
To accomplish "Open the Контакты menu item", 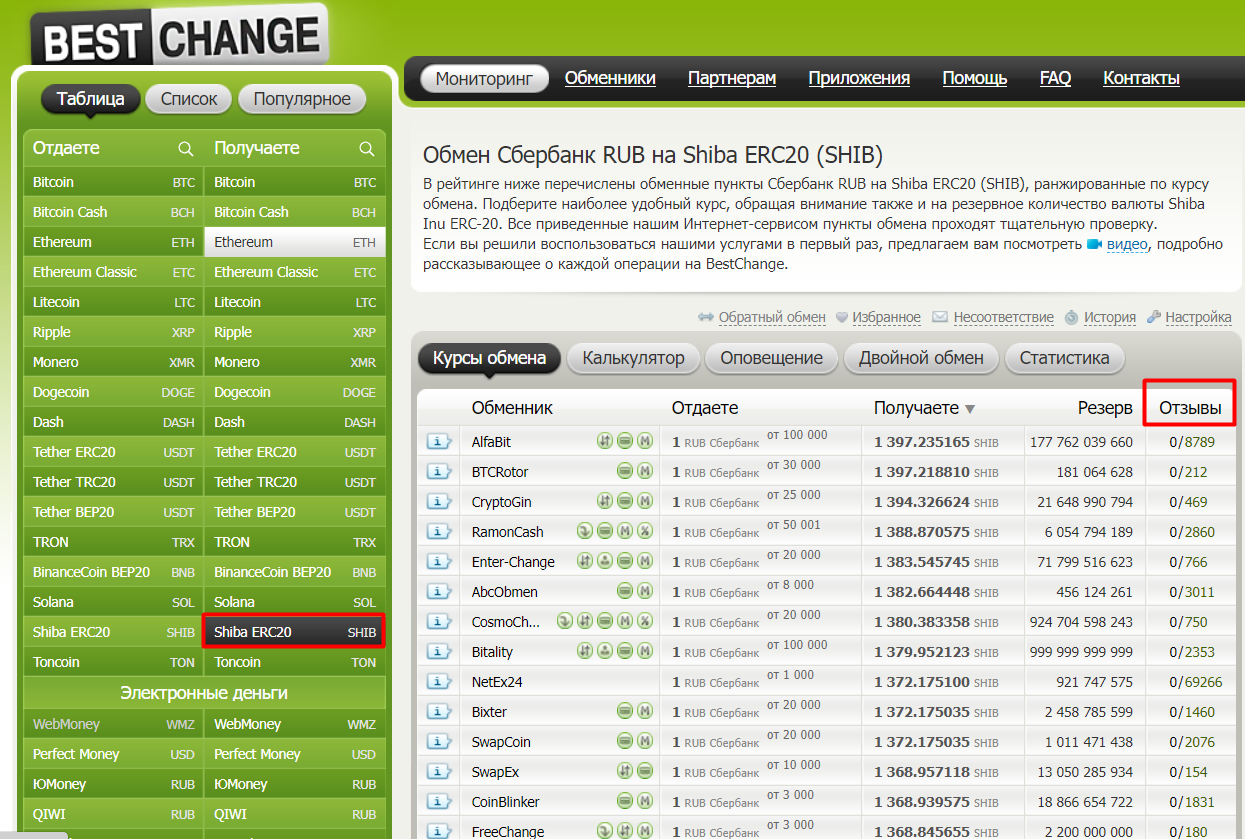I will pos(1141,78).
